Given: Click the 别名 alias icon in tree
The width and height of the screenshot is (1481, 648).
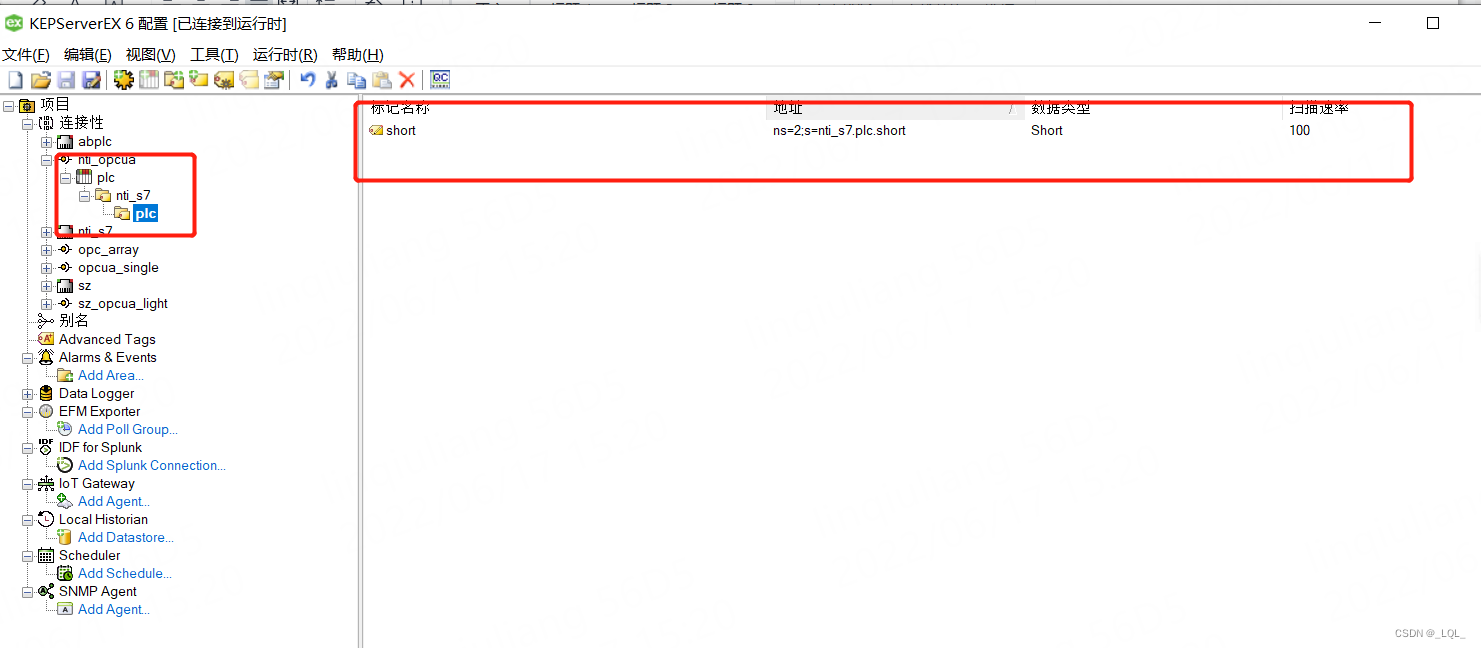Looking at the screenshot, I should pos(46,321).
